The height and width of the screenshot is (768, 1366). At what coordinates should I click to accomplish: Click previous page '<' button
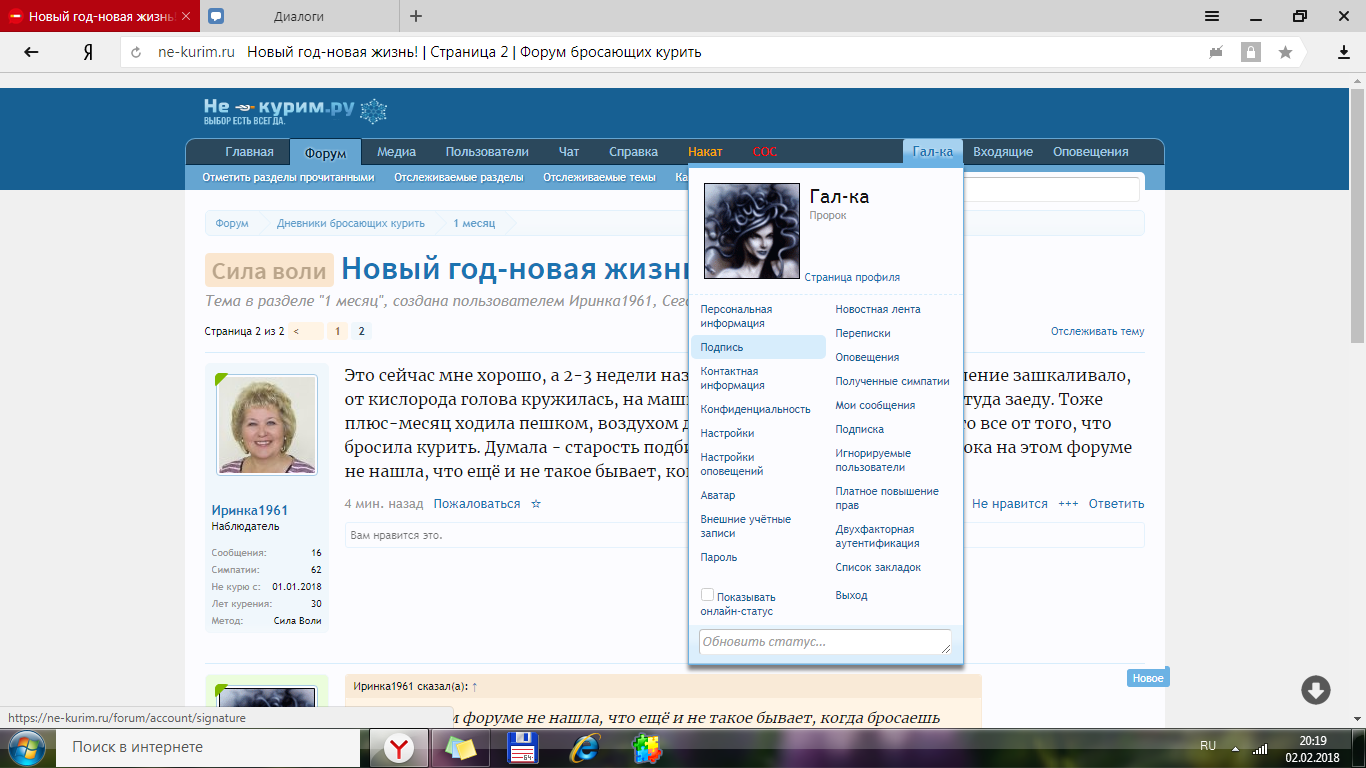pos(304,331)
